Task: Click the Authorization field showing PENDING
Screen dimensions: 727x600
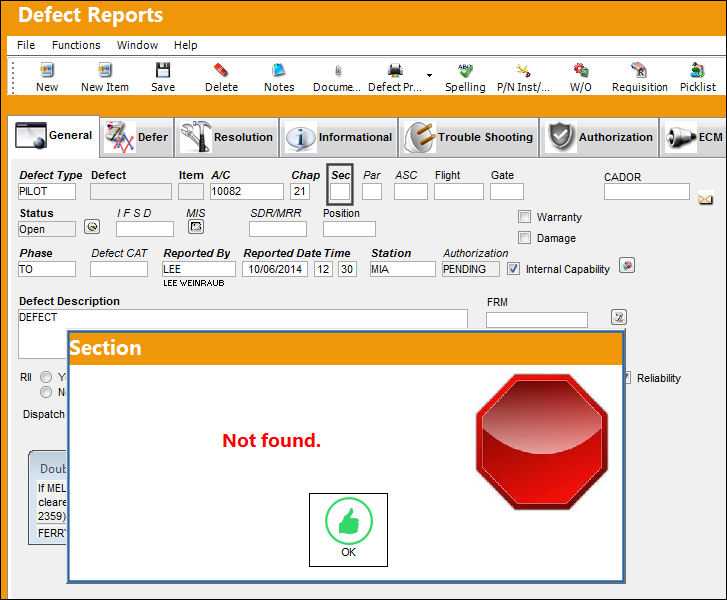Action: coord(471,269)
